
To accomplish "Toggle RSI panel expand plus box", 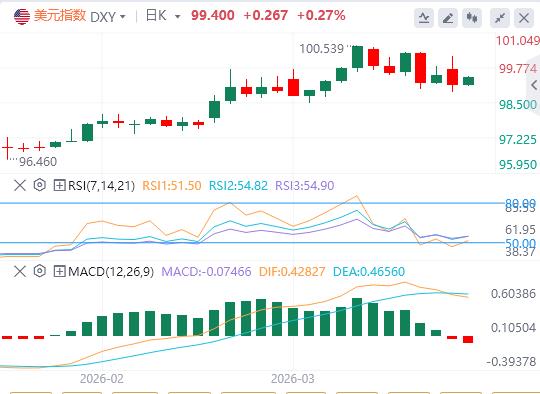I will pyautogui.click(x=59, y=185).
